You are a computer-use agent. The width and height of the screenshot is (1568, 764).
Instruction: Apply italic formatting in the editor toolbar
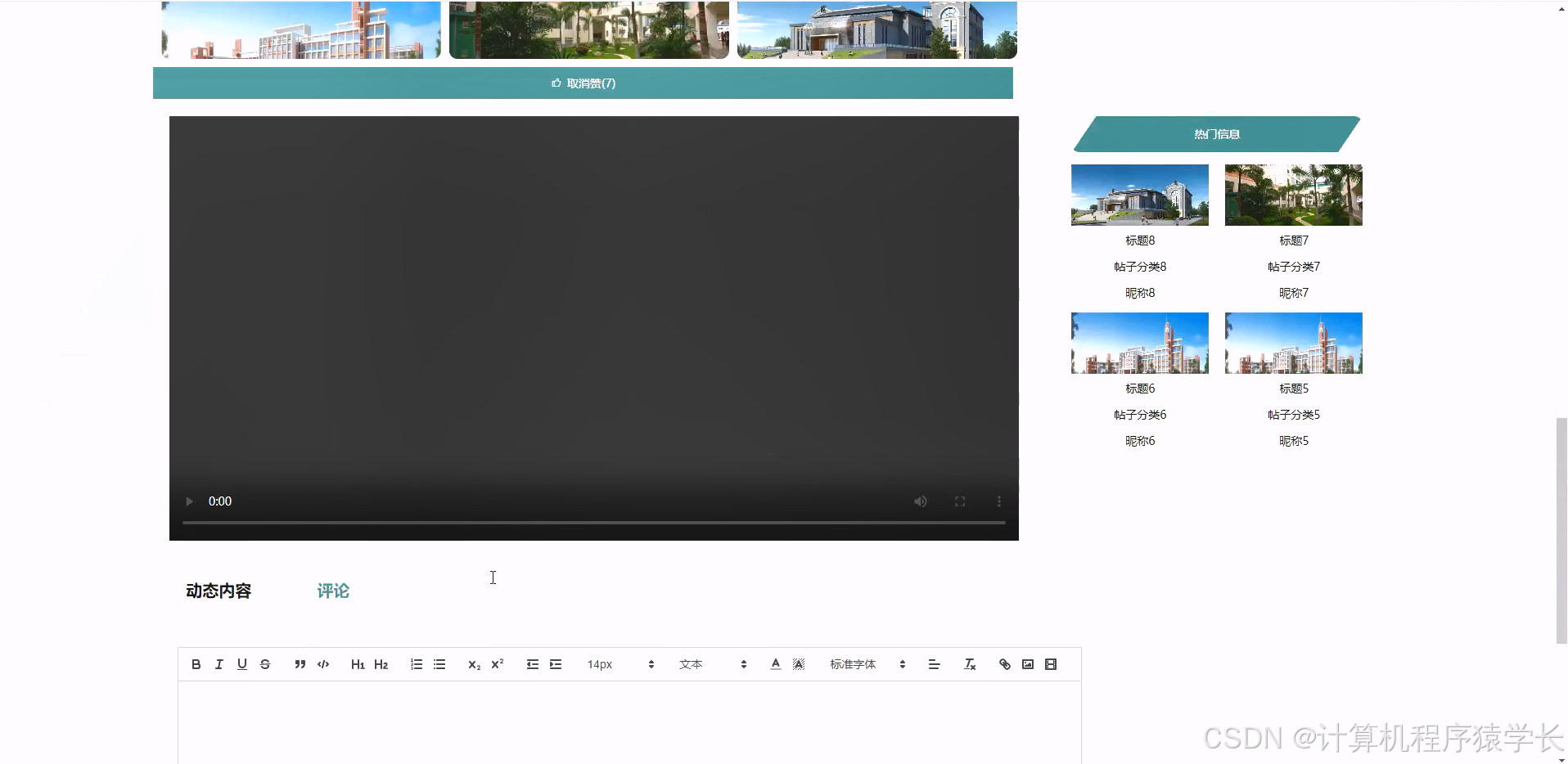coord(219,664)
